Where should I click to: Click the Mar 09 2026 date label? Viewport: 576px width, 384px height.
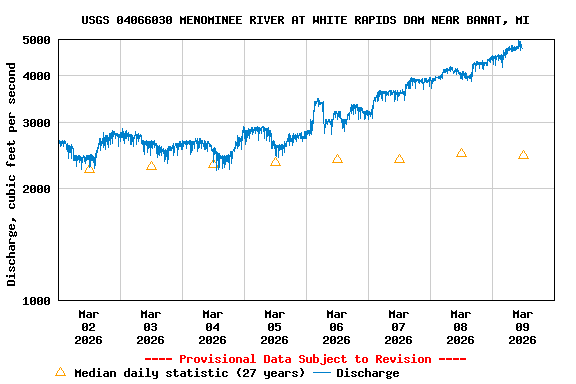(522, 327)
